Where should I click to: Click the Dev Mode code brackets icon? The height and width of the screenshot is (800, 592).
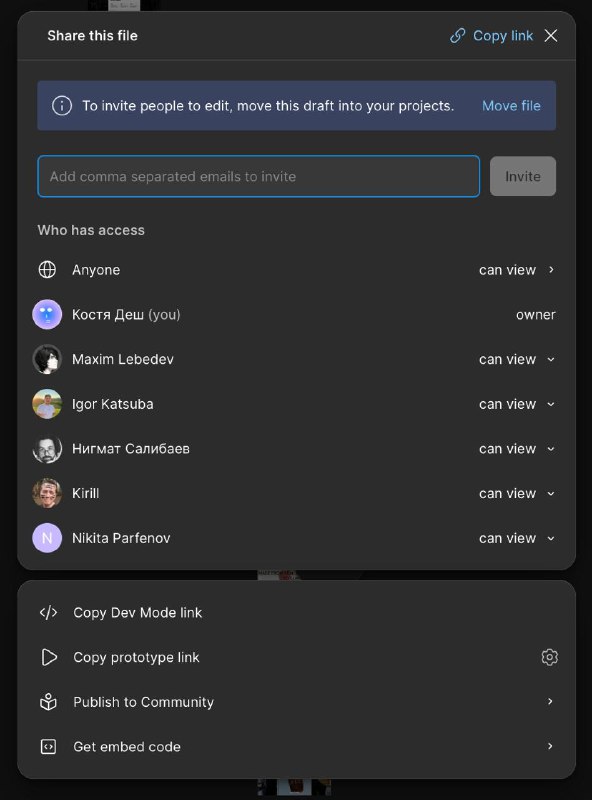point(48,612)
